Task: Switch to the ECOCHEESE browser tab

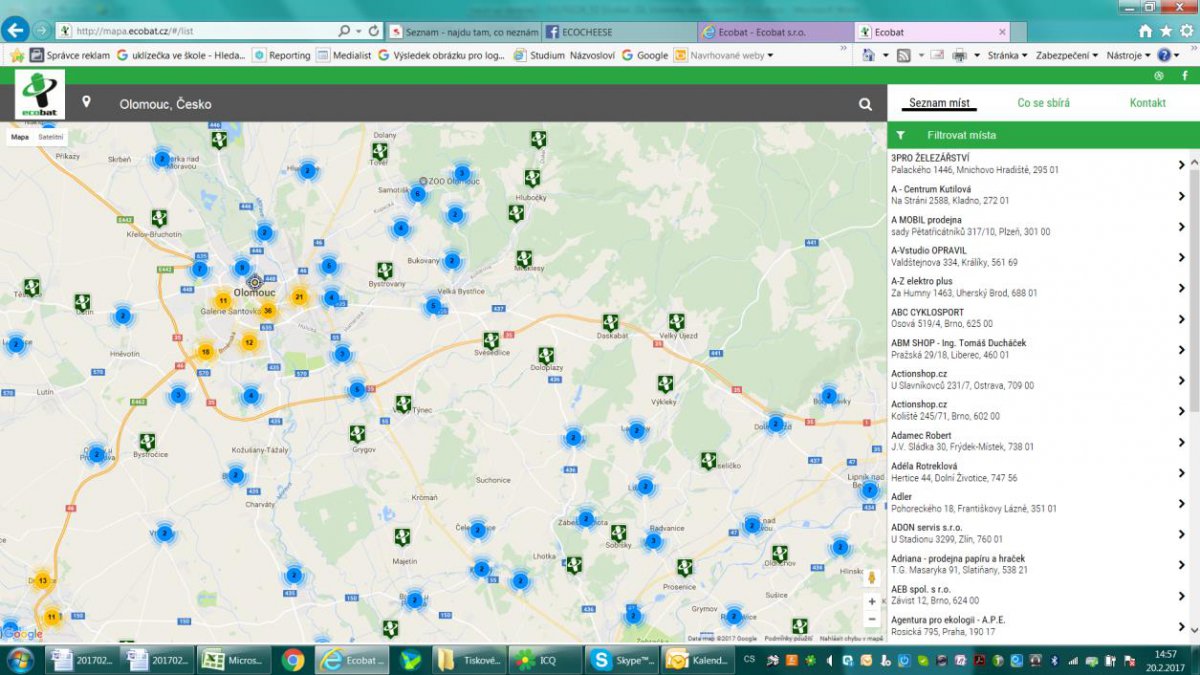Action: click(620, 32)
